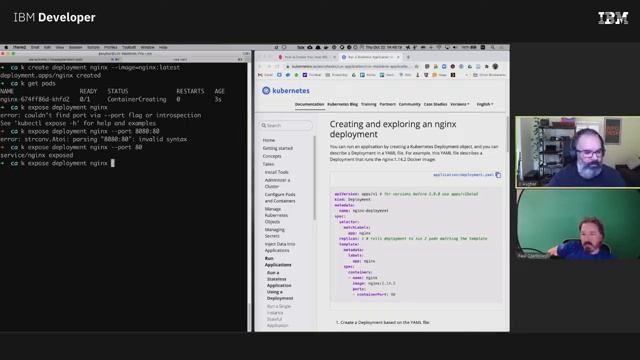Expand Inject Data Into Applications section
This screenshot has width=640, height=360.
[280, 247]
